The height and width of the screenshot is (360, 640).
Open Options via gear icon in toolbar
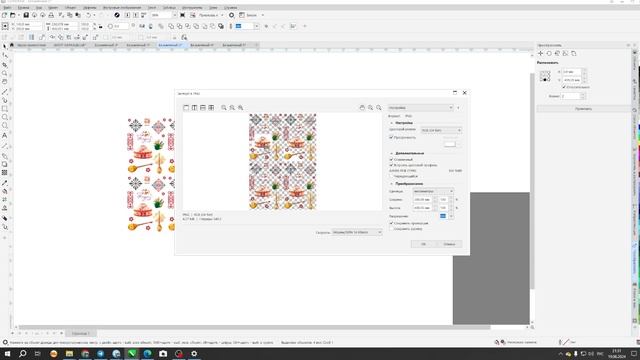tap(231, 15)
